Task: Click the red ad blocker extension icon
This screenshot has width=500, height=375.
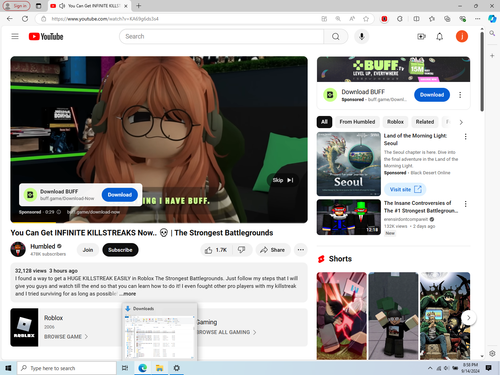Action: (x=384, y=19)
